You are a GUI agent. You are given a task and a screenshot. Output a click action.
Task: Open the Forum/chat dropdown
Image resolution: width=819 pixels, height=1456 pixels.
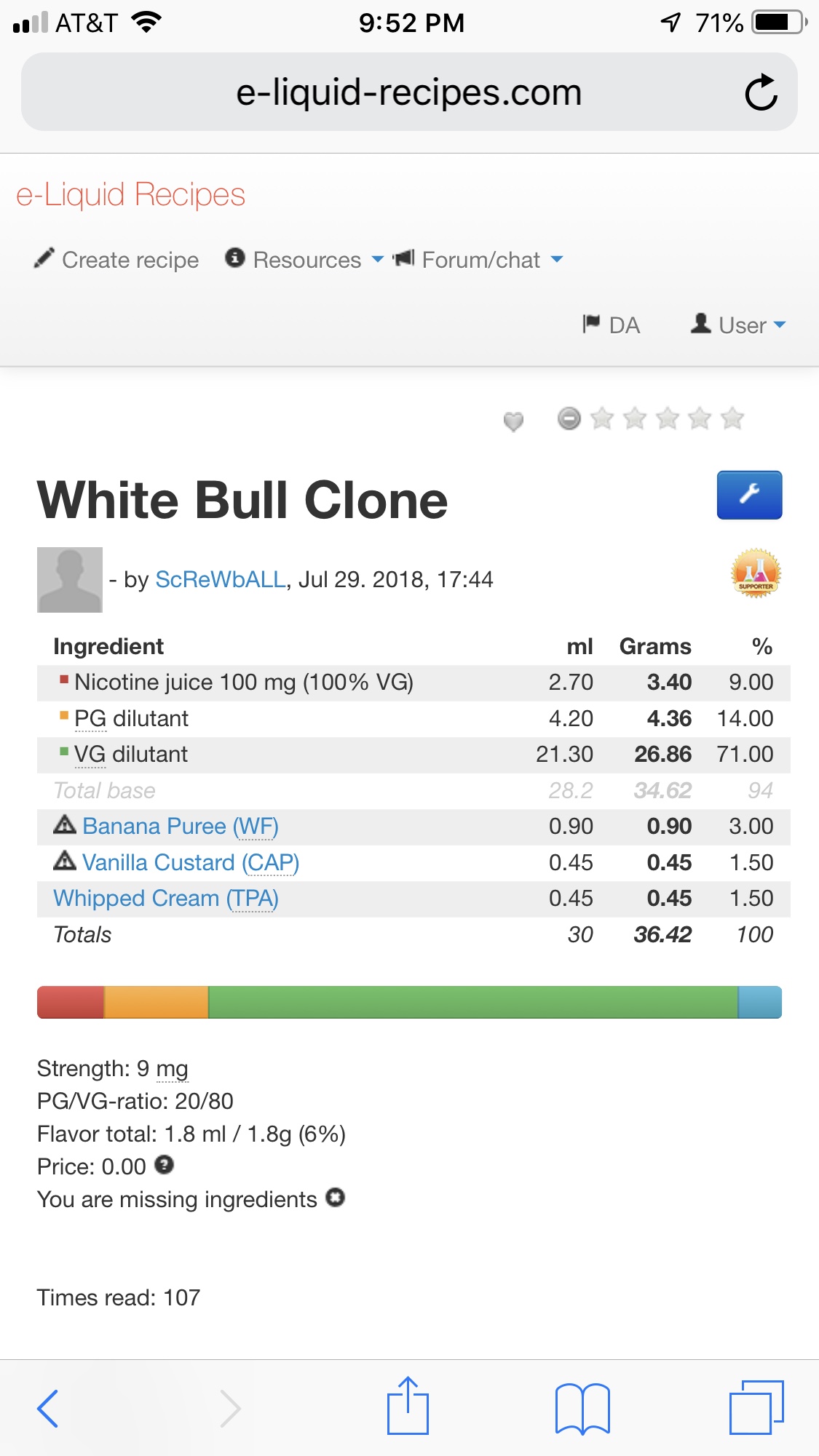(x=478, y=260)
